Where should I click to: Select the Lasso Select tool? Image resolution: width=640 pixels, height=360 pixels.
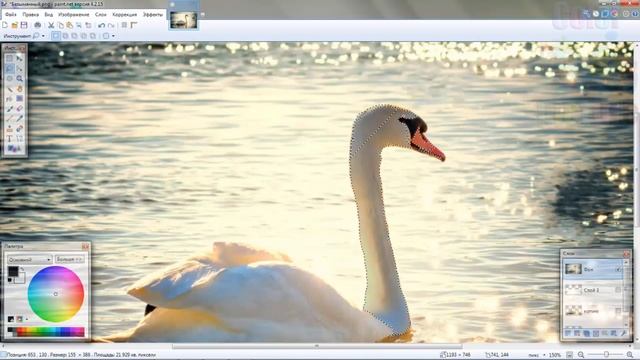9,68
